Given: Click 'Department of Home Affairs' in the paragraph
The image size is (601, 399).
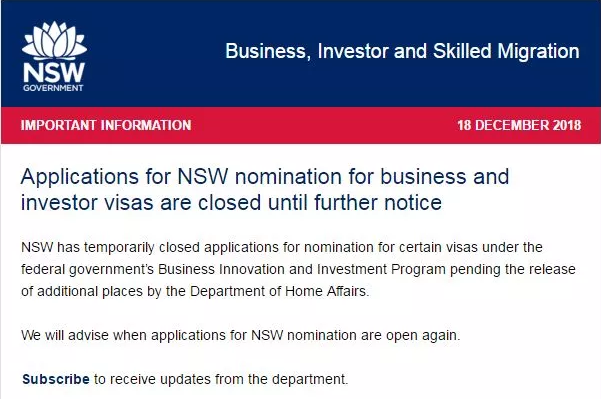Looking at the screenshot, I should tap(279, 291).
